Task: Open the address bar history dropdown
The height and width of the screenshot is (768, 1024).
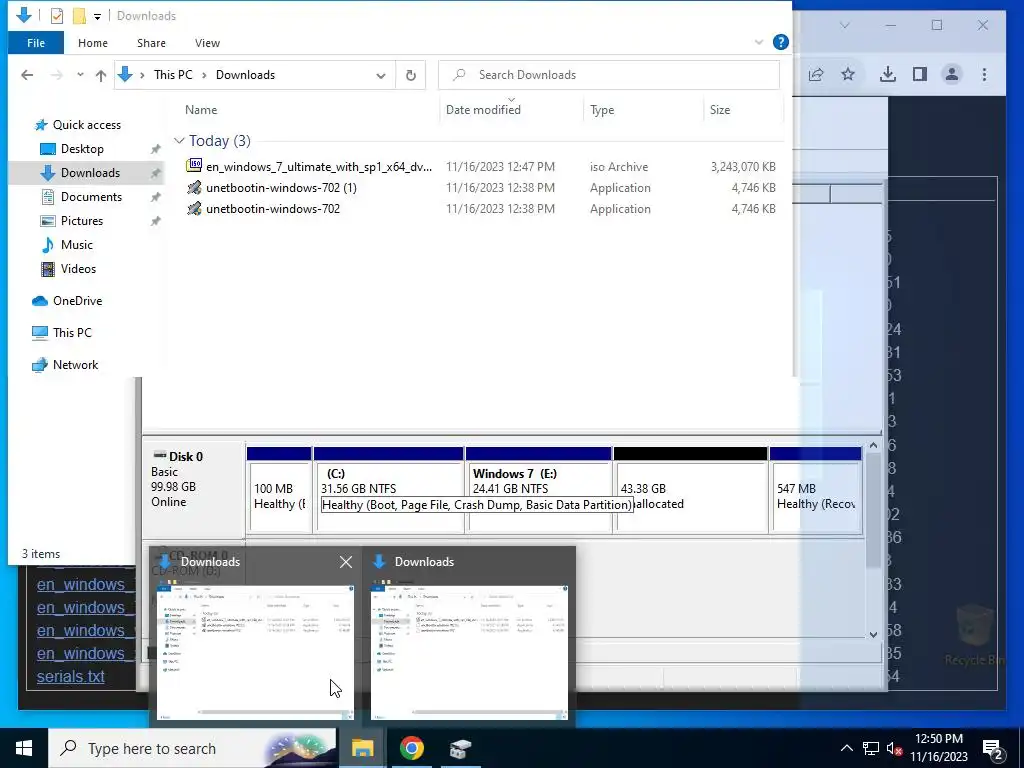Action: click(x=381, y=76)
